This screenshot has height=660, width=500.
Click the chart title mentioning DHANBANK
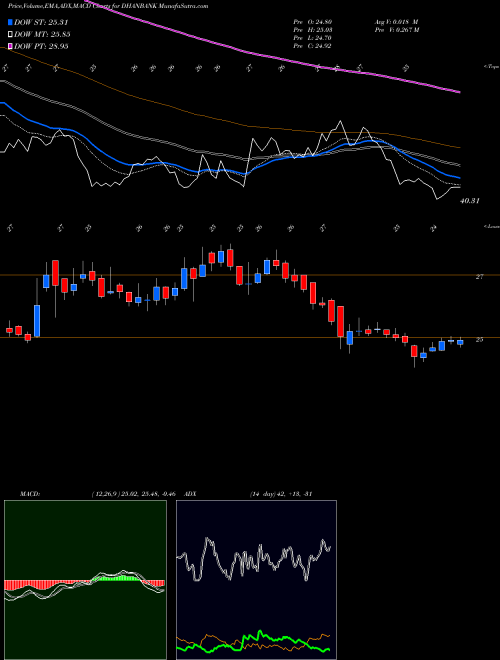pos(108,7)
